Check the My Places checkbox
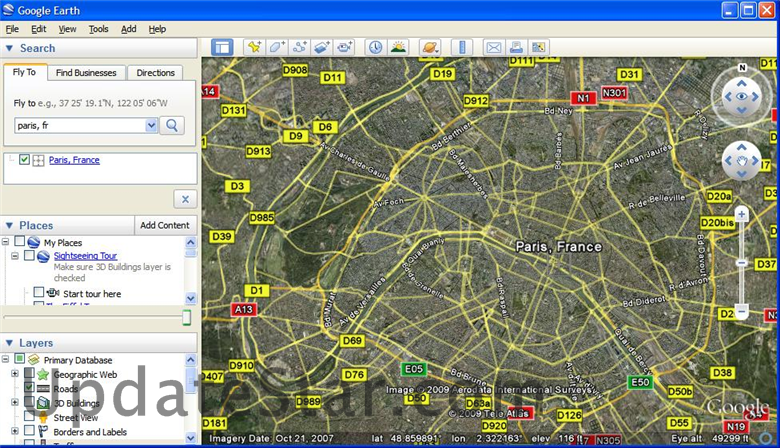780x448 pixels. pos(19,241)
